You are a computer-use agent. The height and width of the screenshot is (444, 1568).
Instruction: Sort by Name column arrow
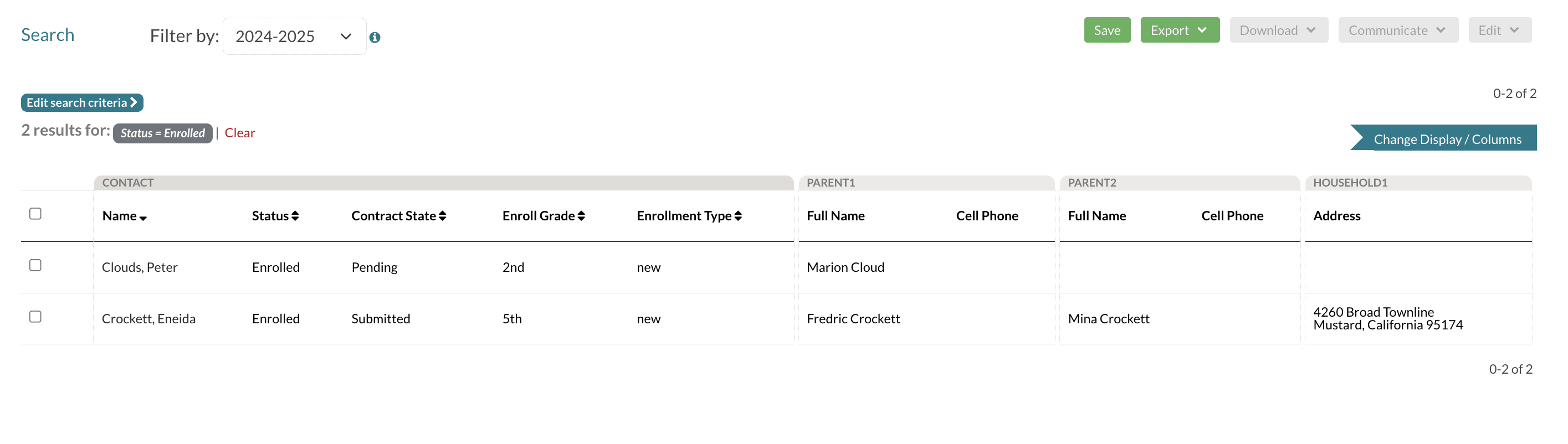143,218
